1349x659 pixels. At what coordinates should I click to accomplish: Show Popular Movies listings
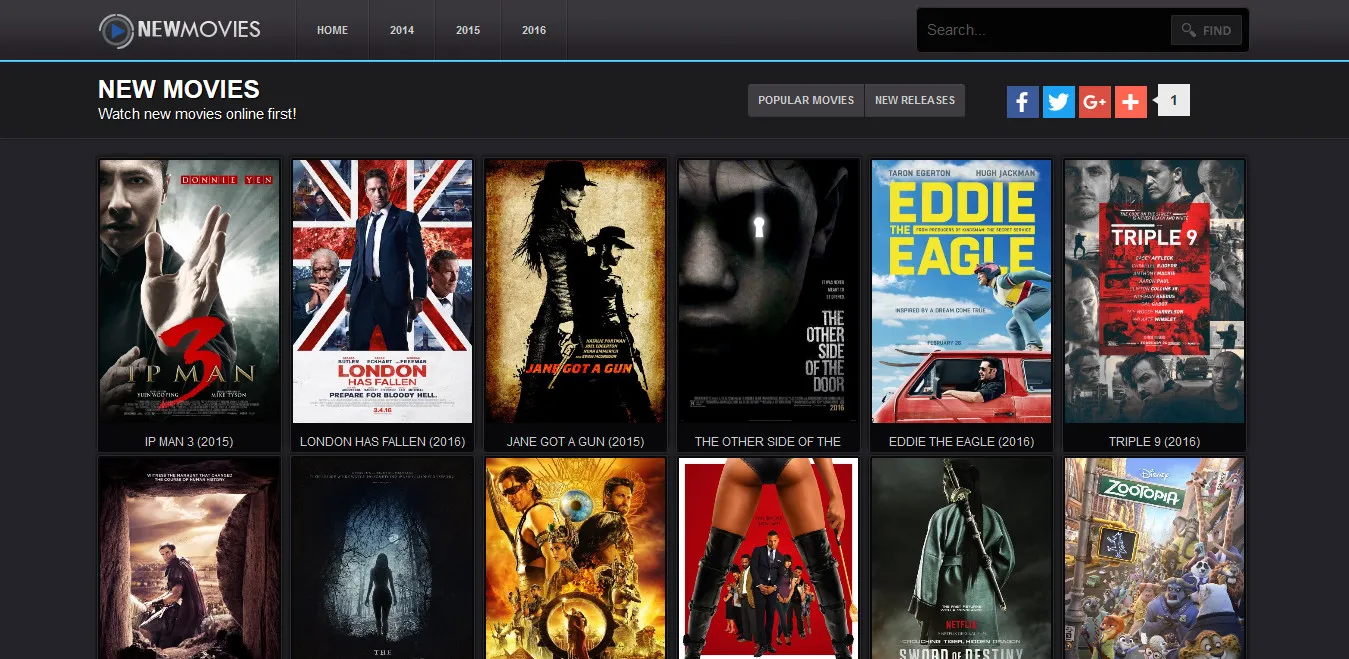pyautogui.click(x=805, y=100)
